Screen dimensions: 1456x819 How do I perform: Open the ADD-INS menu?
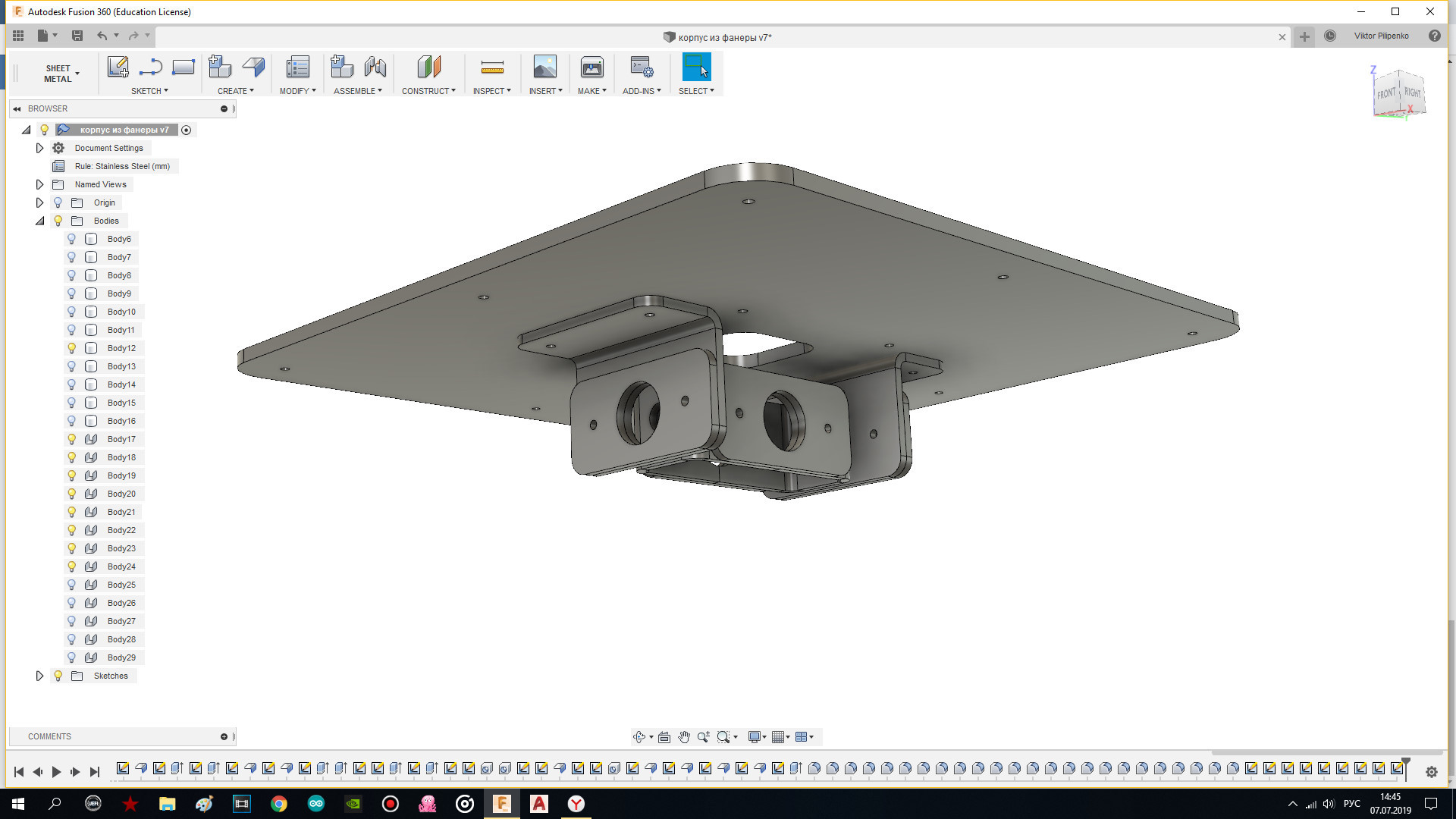pos(642,91)
